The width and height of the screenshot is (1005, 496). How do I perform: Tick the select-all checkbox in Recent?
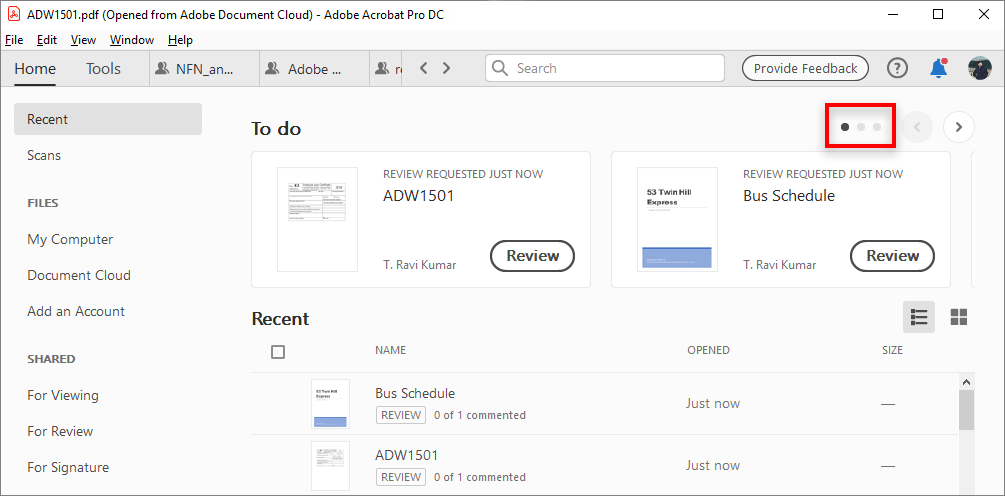coord(278,351)
